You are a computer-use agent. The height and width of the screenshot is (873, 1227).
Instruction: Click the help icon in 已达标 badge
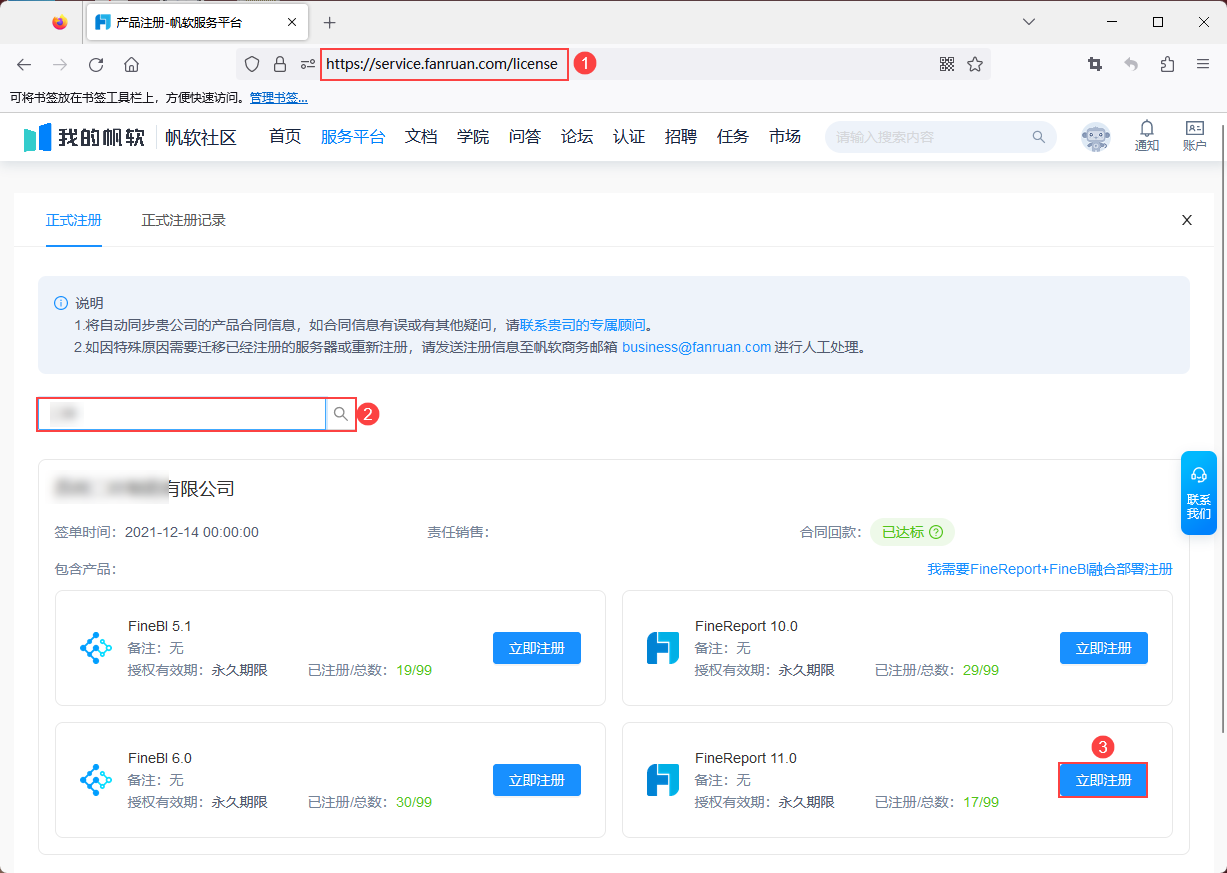936,532
